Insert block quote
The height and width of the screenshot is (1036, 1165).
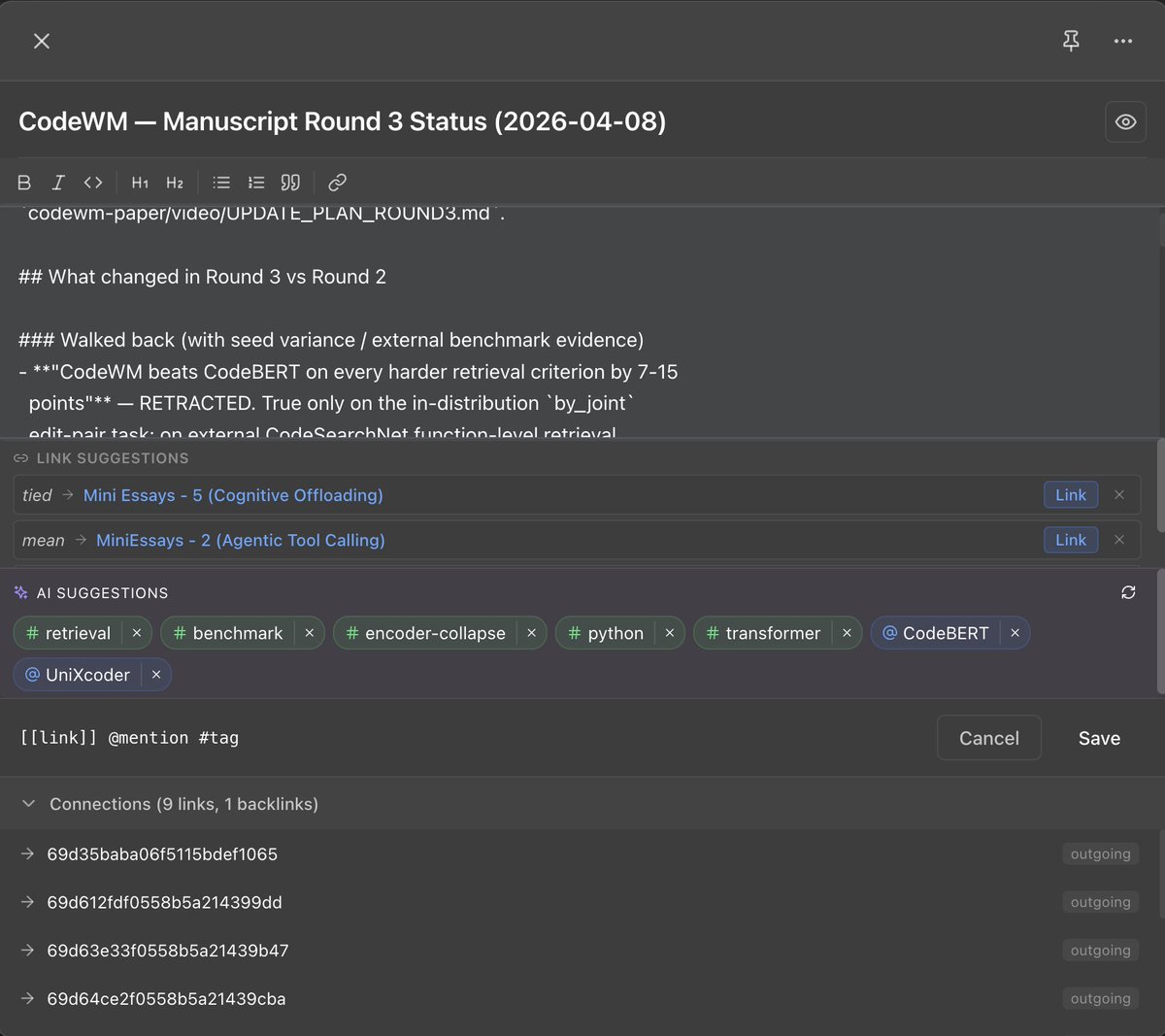point(290,183)
